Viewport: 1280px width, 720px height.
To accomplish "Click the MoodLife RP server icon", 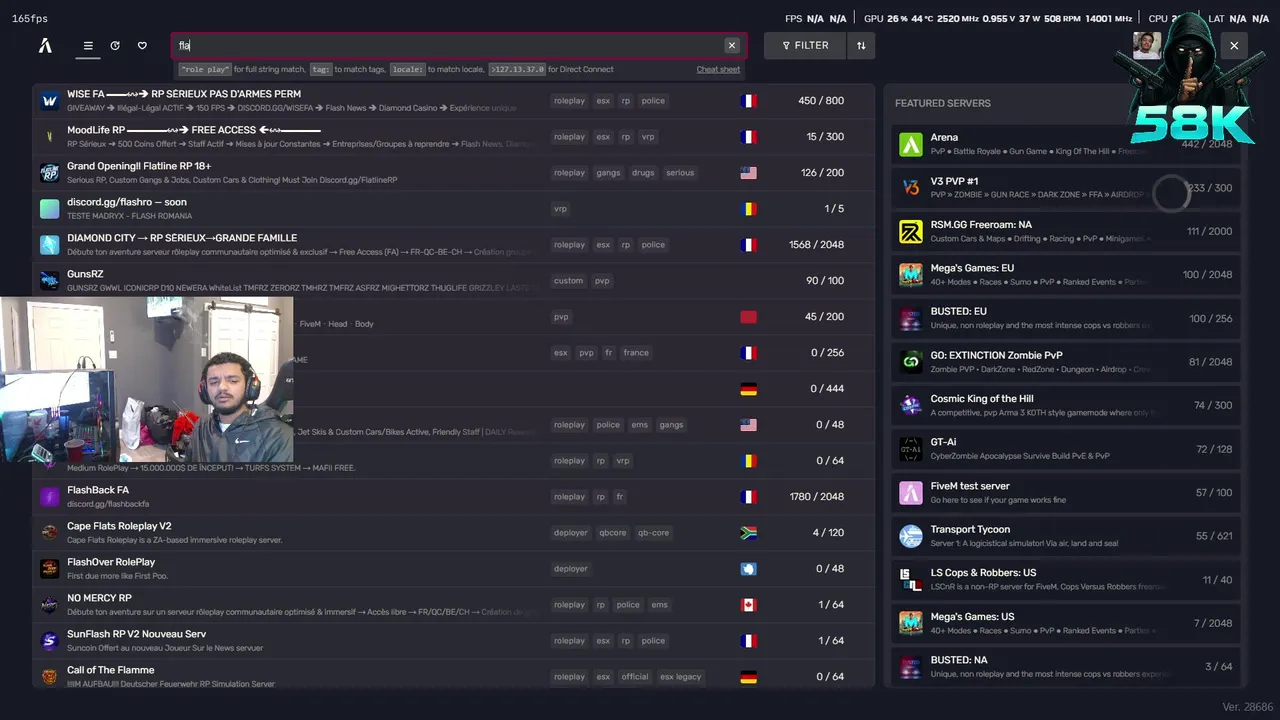I will (x=50, y=137).
